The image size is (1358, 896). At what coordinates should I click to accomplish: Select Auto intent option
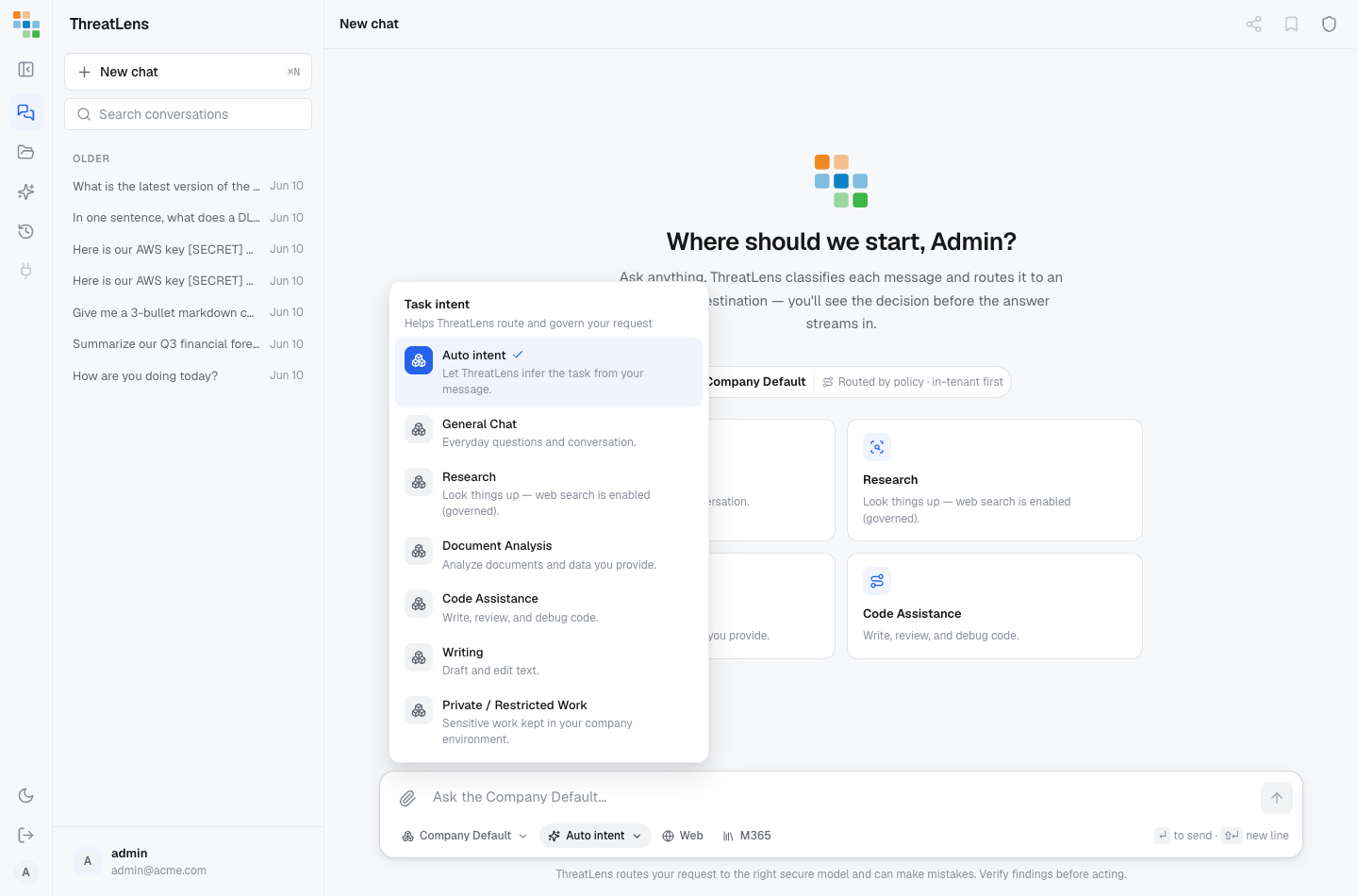click(549, 372)
